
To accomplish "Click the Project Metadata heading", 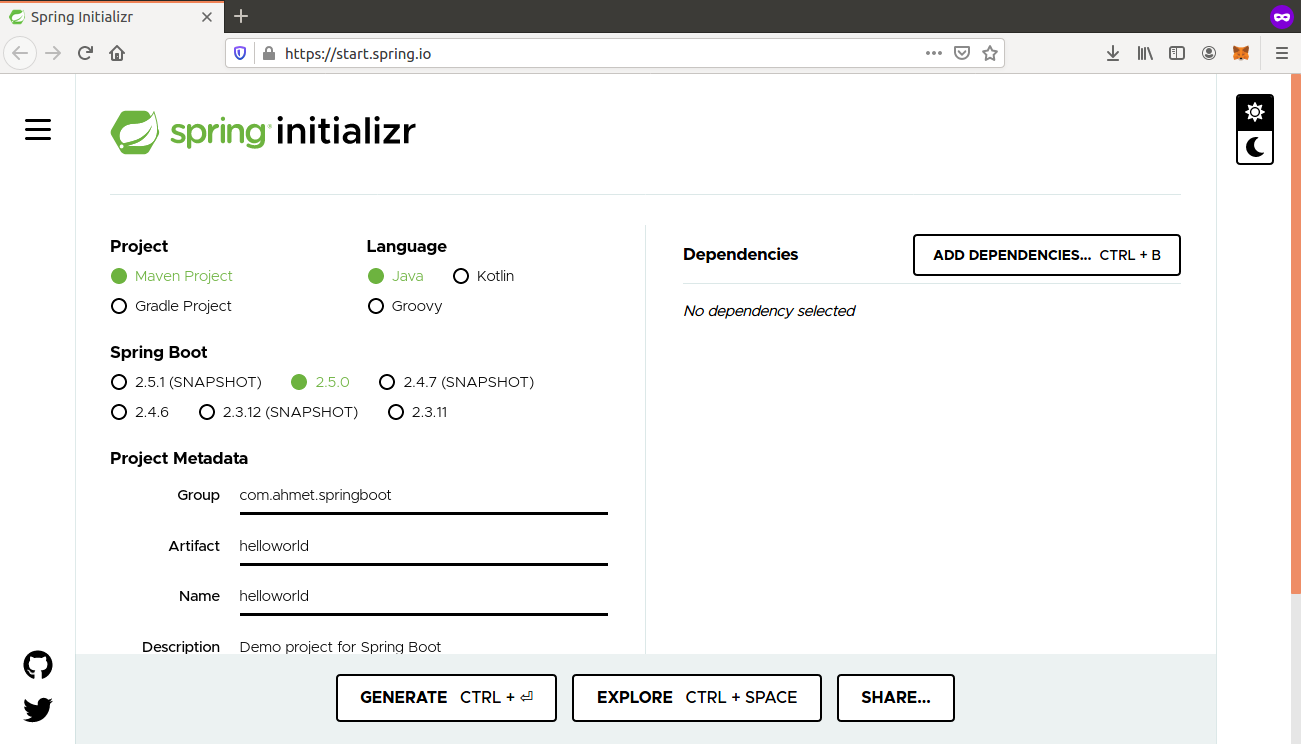I will pyautogui.click(x=179, y=458).
